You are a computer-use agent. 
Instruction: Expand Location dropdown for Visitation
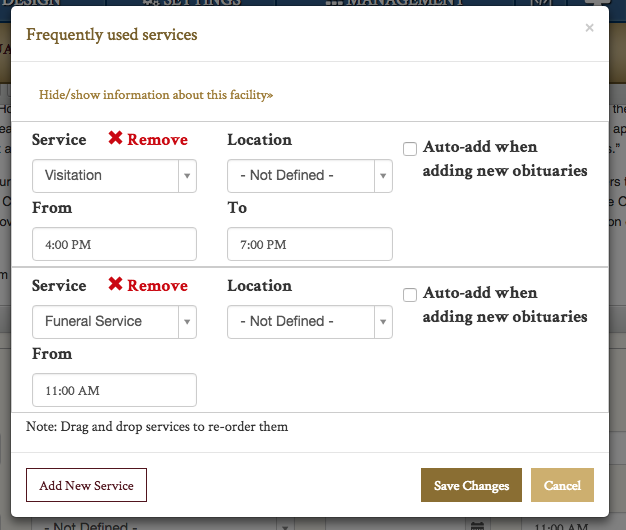pos(310,175)
